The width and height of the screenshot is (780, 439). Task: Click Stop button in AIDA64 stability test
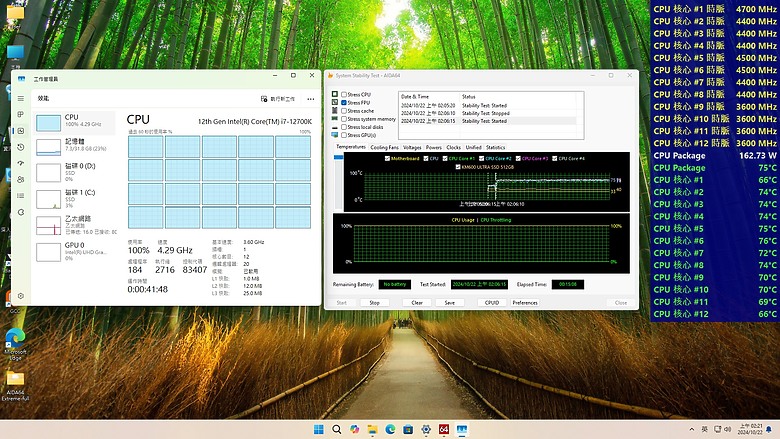(375, 303)
